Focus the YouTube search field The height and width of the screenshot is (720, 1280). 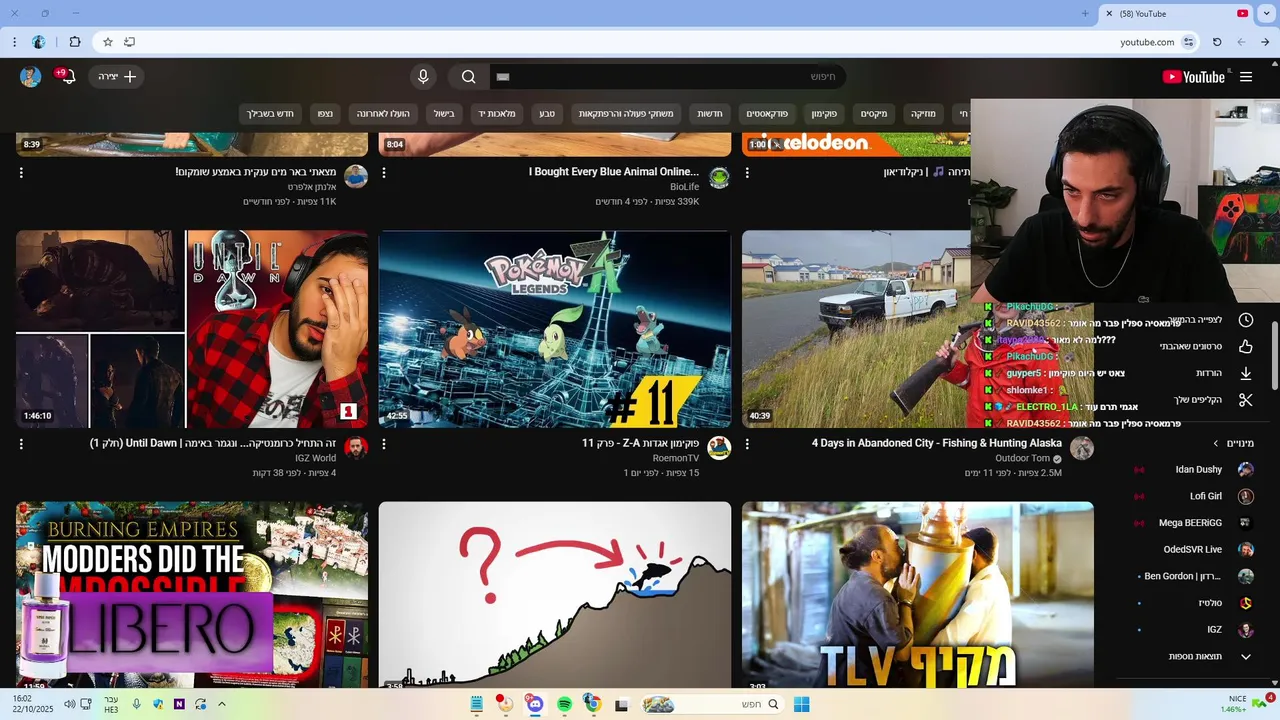pos(667,77)
